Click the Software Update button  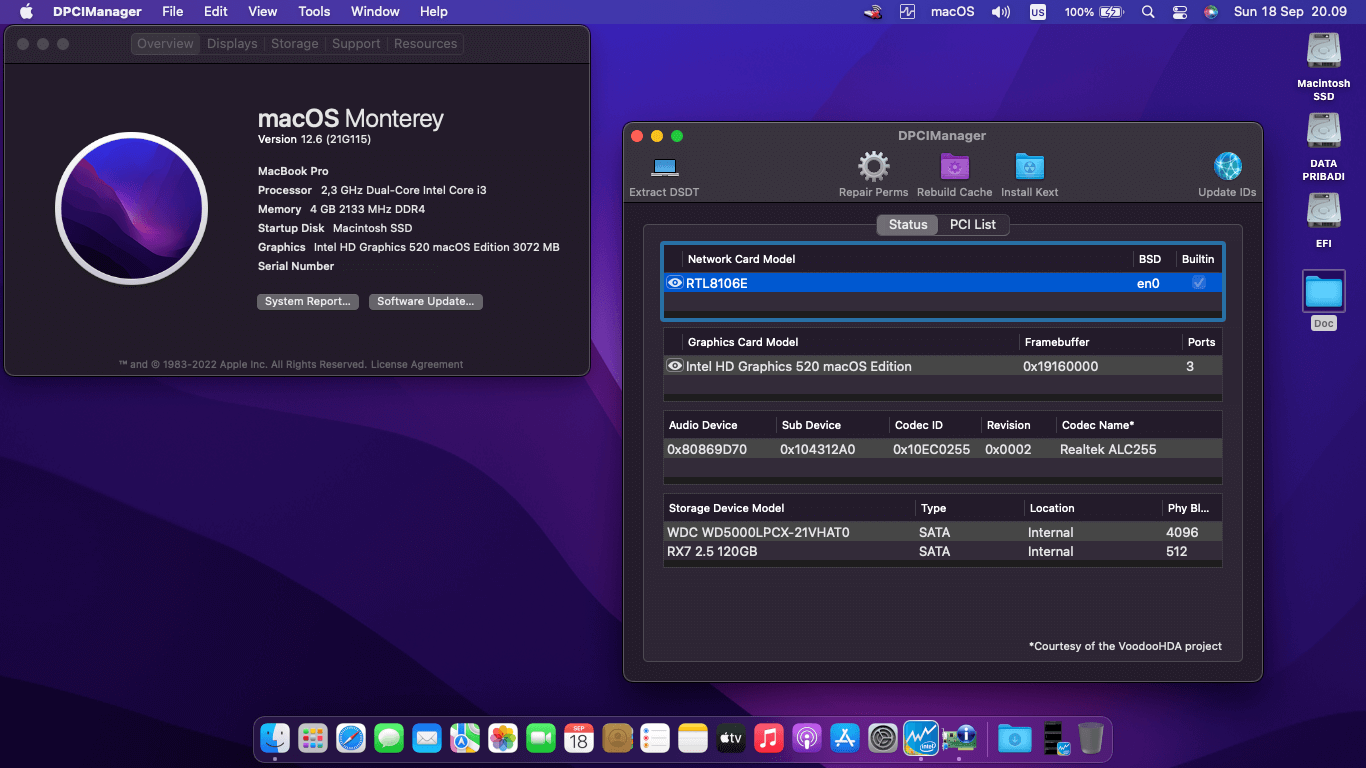point(425,301)
